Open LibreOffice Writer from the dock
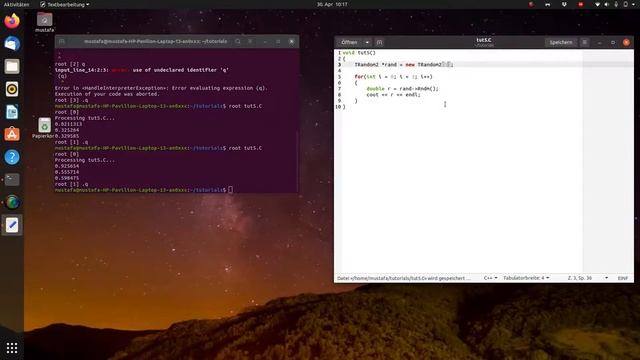The height and width of the screenshot is (360, 640). pos(12,111)
